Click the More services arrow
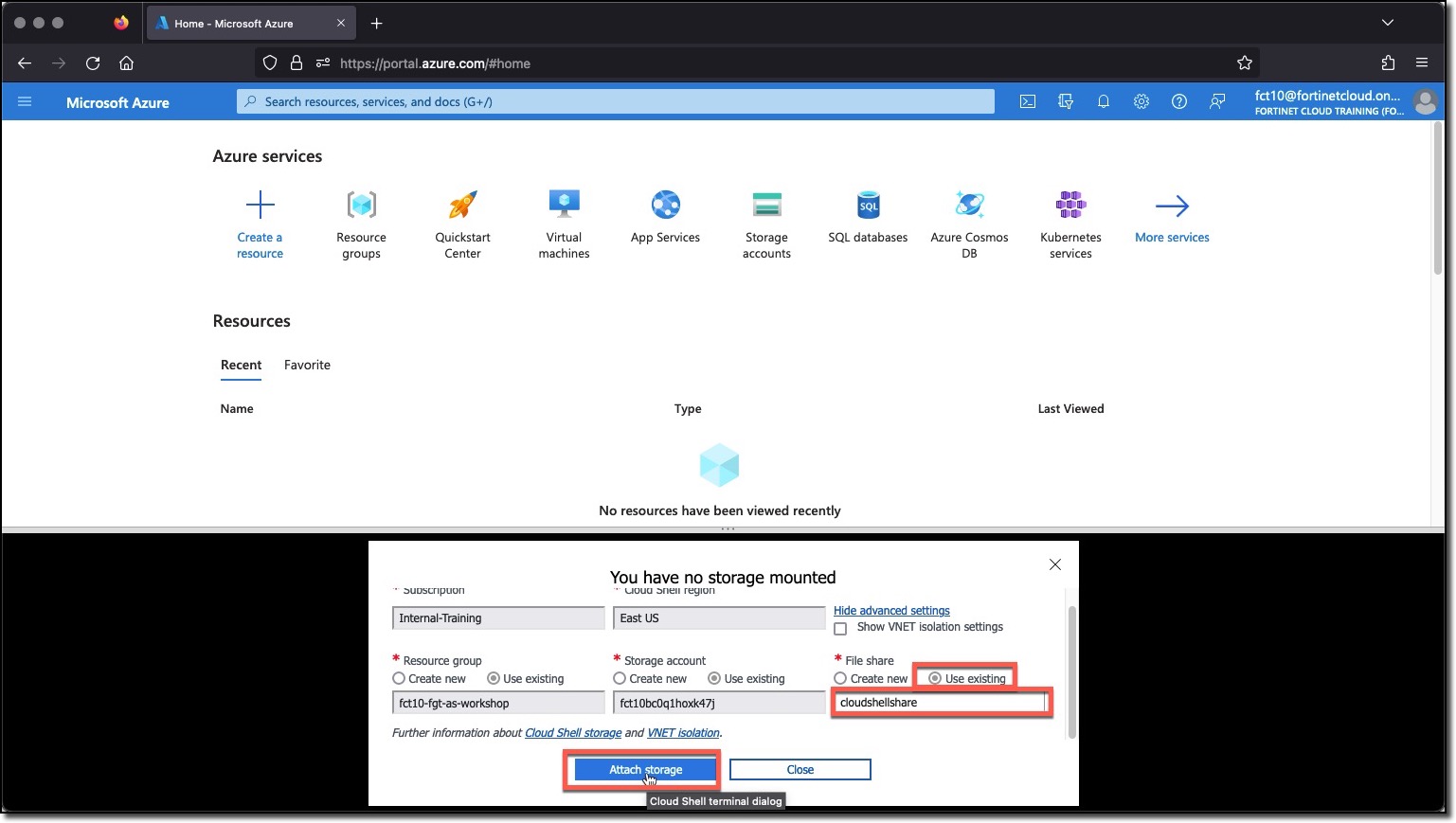The height and width of the screenshot is (823, 1456). coord(1172,206)
